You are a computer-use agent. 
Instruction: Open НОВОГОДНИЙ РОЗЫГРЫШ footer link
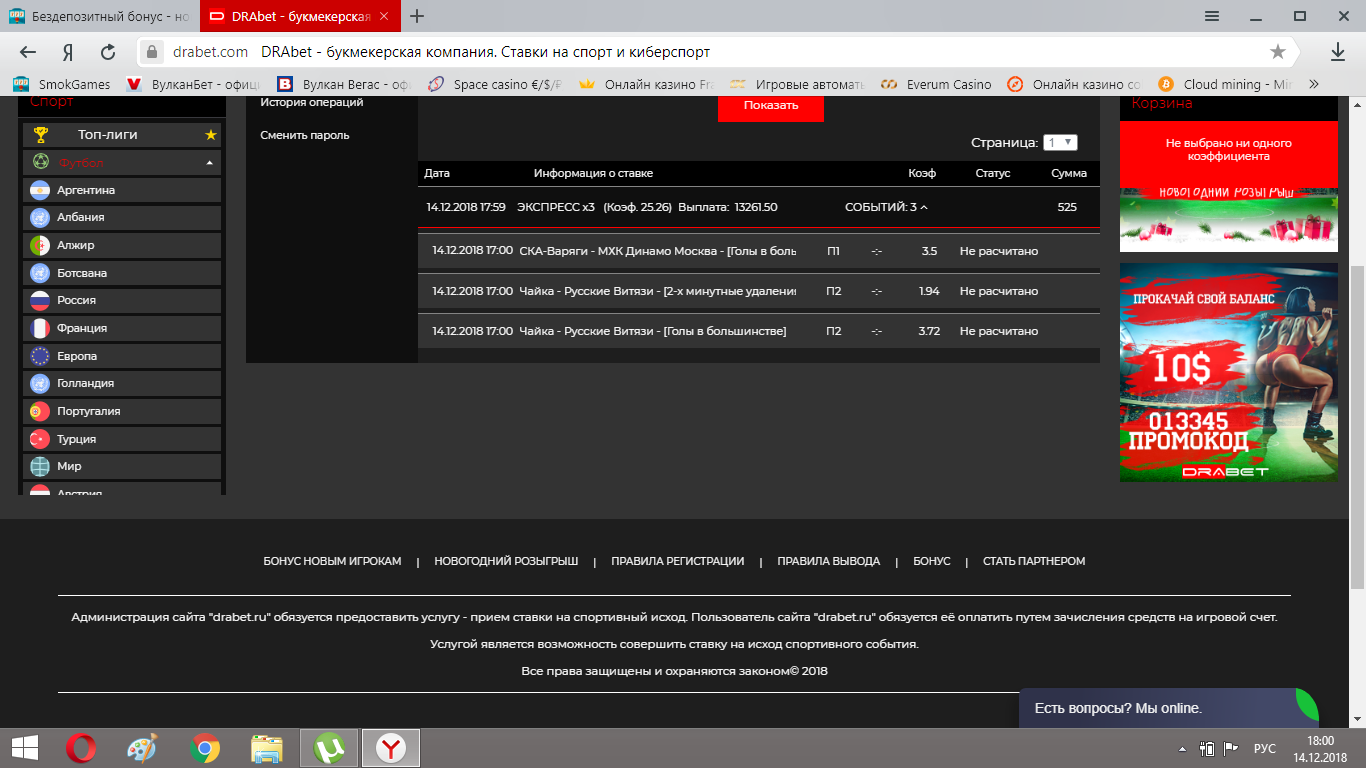click(506, 561)
